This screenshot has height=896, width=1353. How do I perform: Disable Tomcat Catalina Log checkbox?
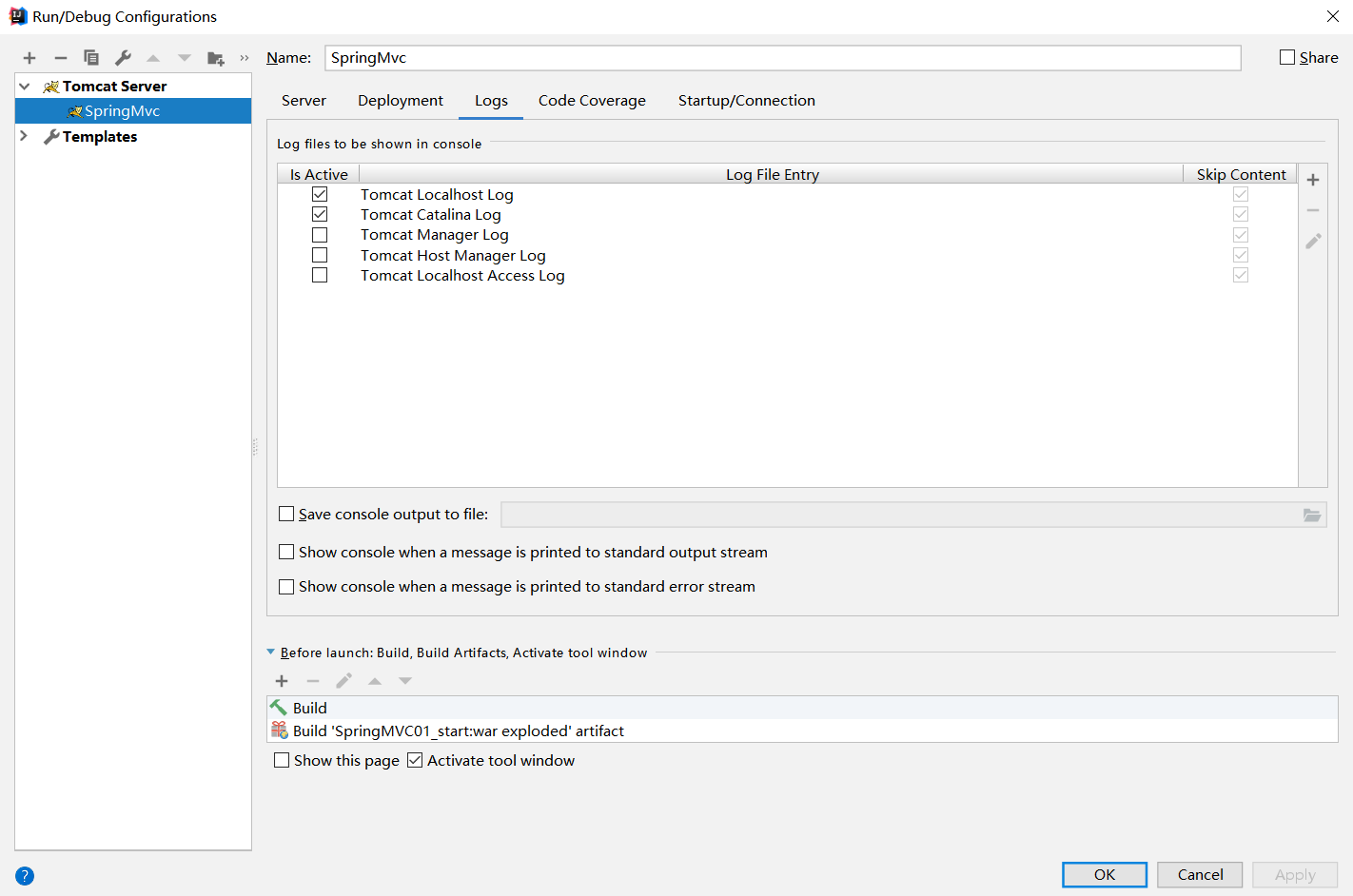320,215
